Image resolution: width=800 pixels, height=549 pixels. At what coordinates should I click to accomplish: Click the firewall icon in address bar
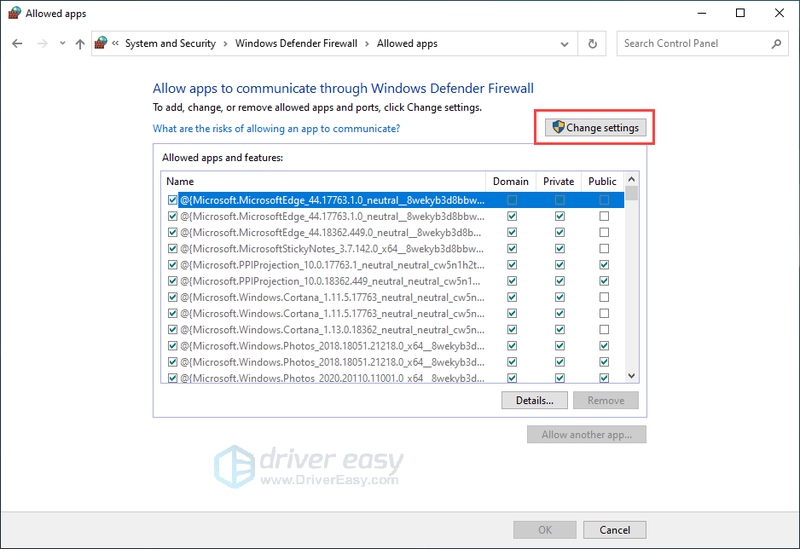pyautogui.click(x=101, y=43)
